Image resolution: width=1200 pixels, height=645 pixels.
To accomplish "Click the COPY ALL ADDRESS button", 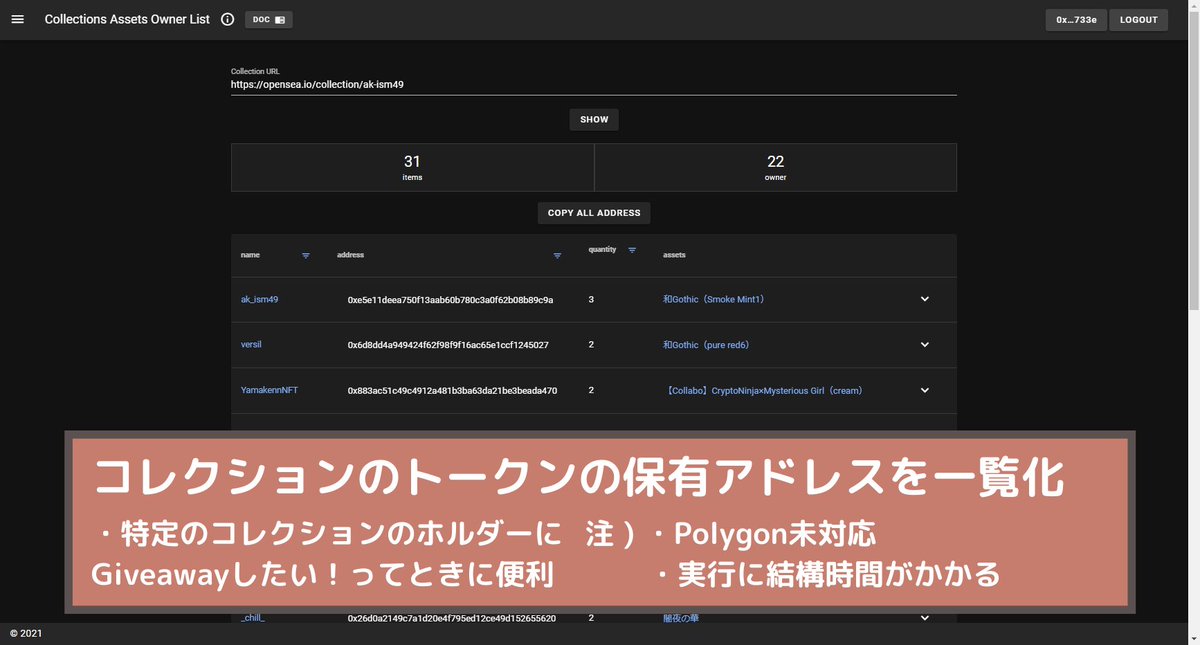I will tap(594, 212).
